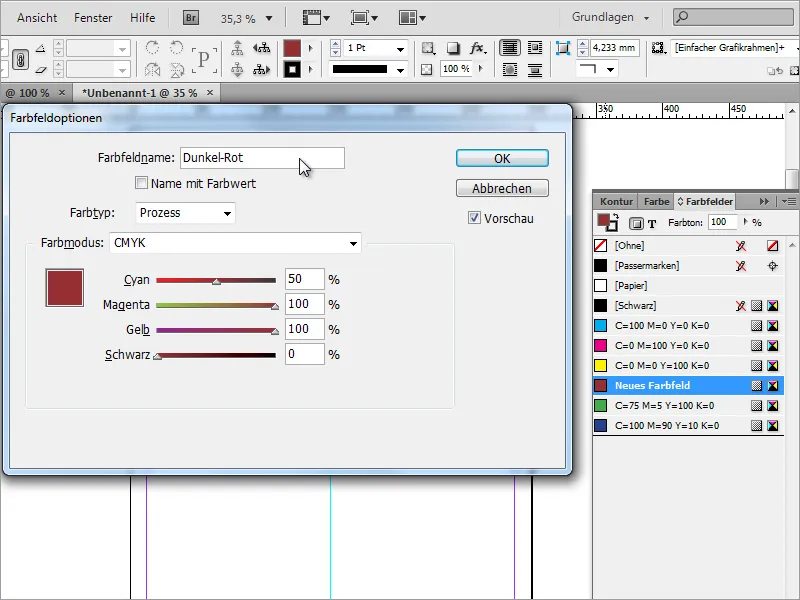
Task: Open the zoom percentage dropdown
Action: (268, 17)
